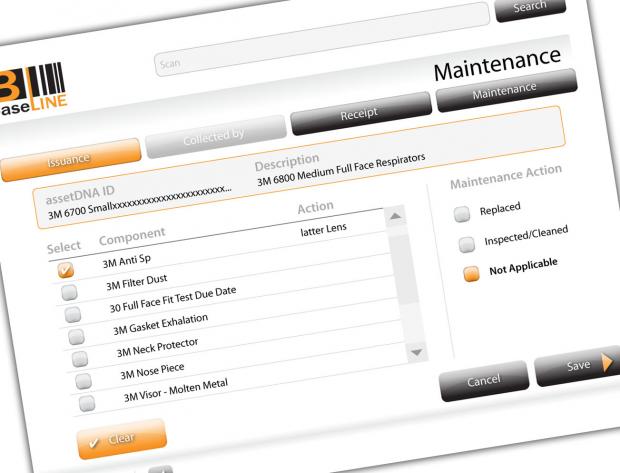This screenshot has height=473, width=620.
Task: Check the 3M Neck Protector checkbox
Action: (x=80, y=359)
